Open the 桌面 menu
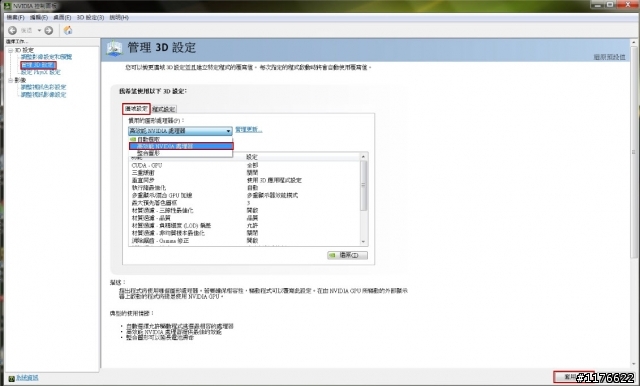The width and height of the screenshot is (640, 386). (x=62, y=18)
